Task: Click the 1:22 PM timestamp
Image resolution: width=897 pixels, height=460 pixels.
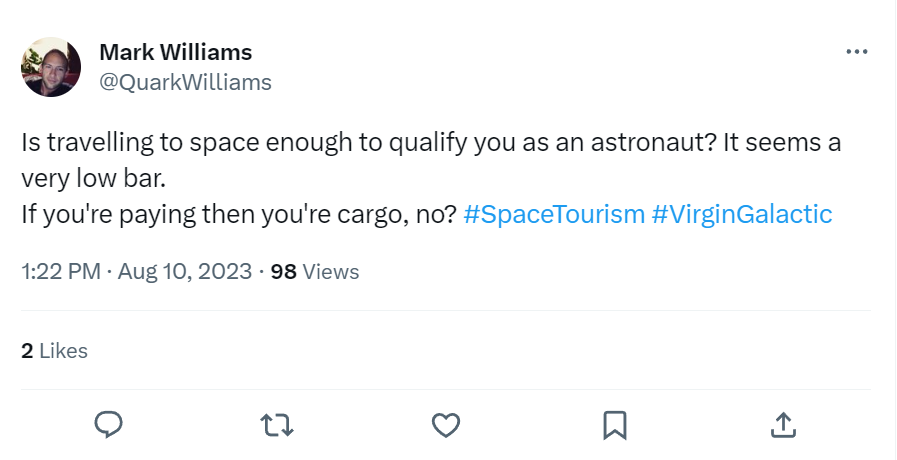Action: point(61,271)
